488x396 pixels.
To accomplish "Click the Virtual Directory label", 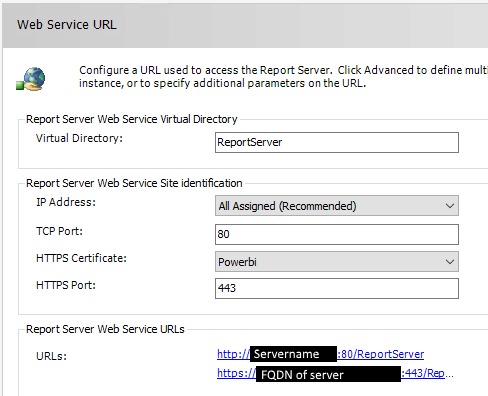I will tap(79, 138).
